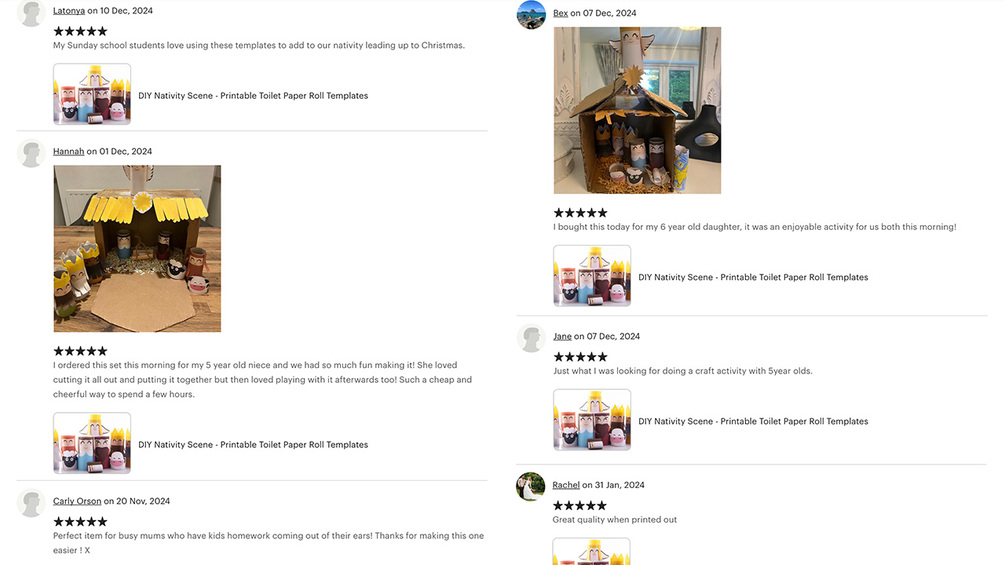The image size is (1005, 565).
Task: Open product thumbnail under Rachel's review
Action: point(592,552)
